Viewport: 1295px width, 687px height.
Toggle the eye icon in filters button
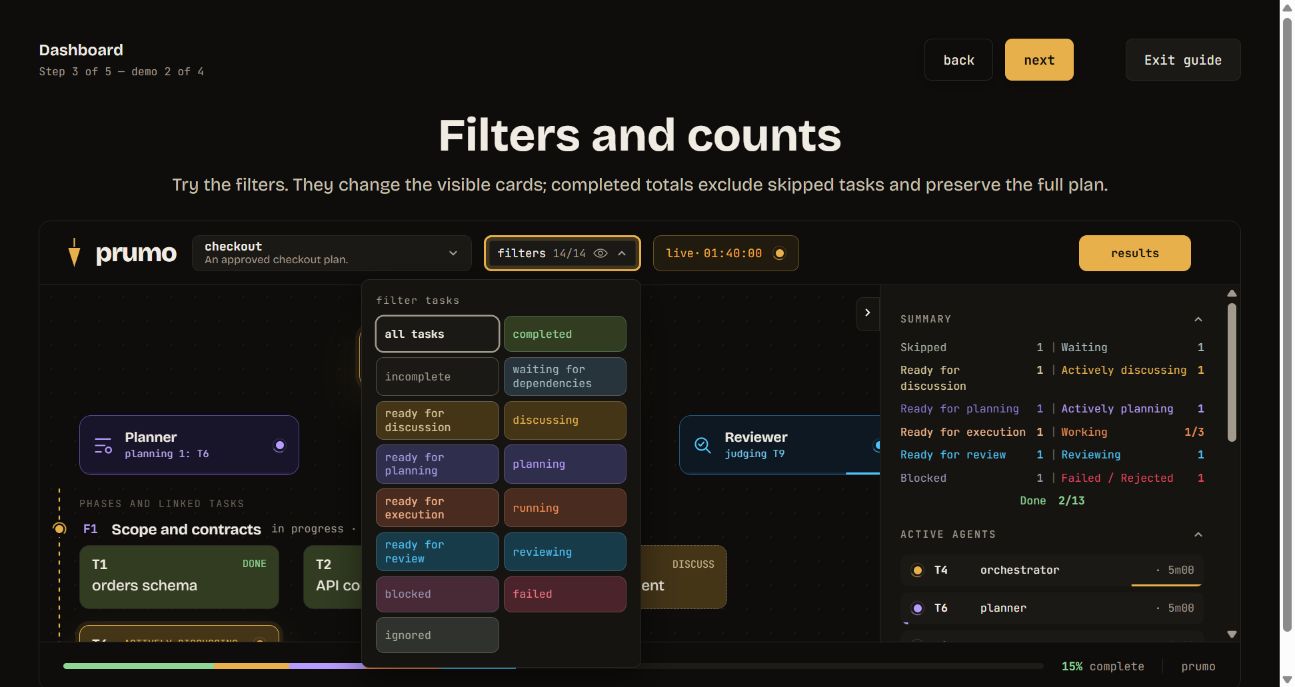(x=600, y=253)
